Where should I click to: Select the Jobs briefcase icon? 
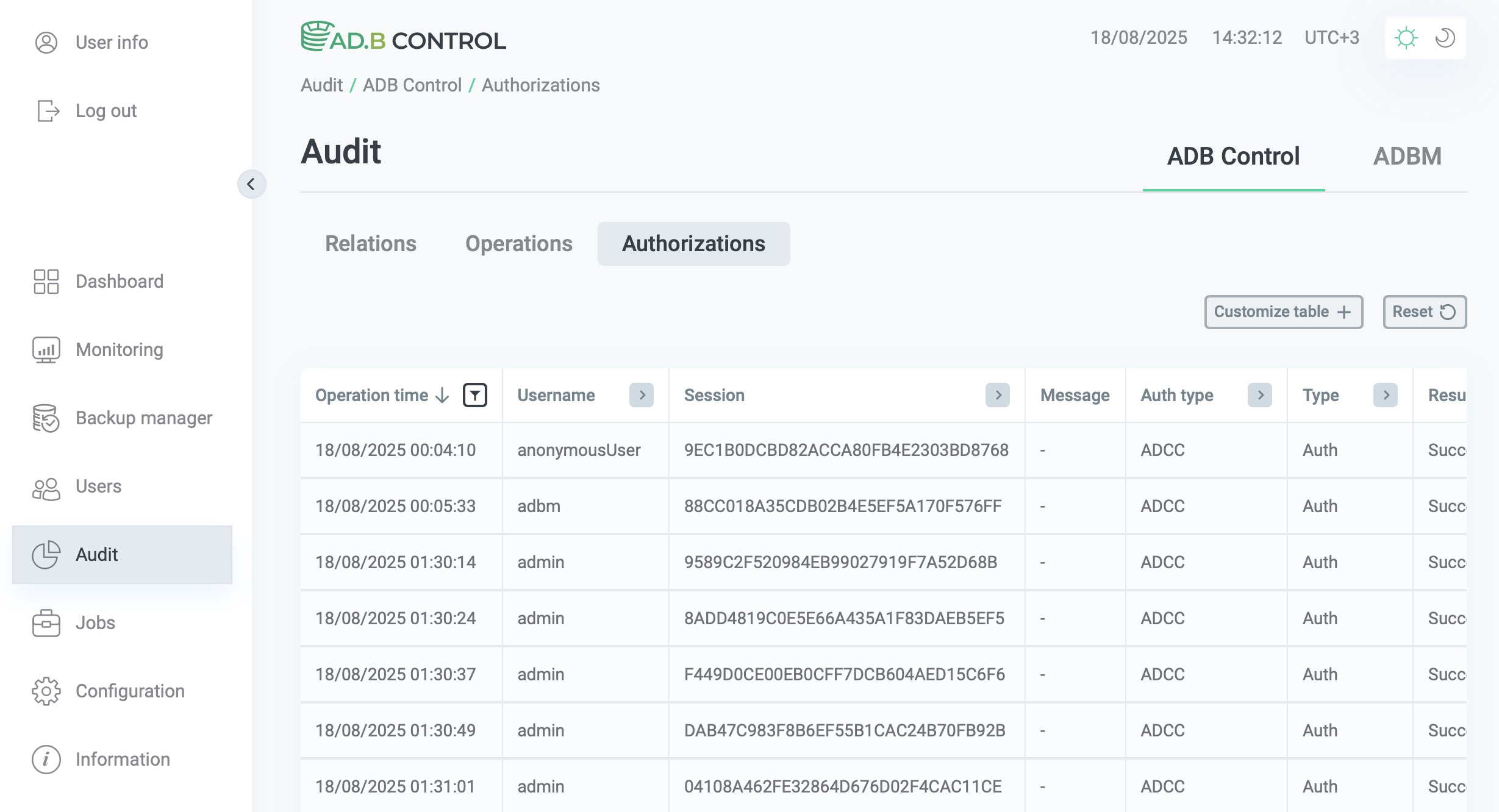pos(46,623)
